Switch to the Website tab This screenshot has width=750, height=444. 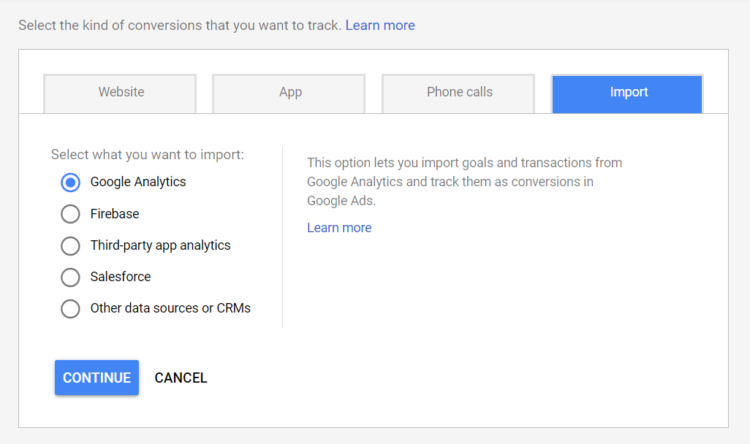click(x=121, y=93)
